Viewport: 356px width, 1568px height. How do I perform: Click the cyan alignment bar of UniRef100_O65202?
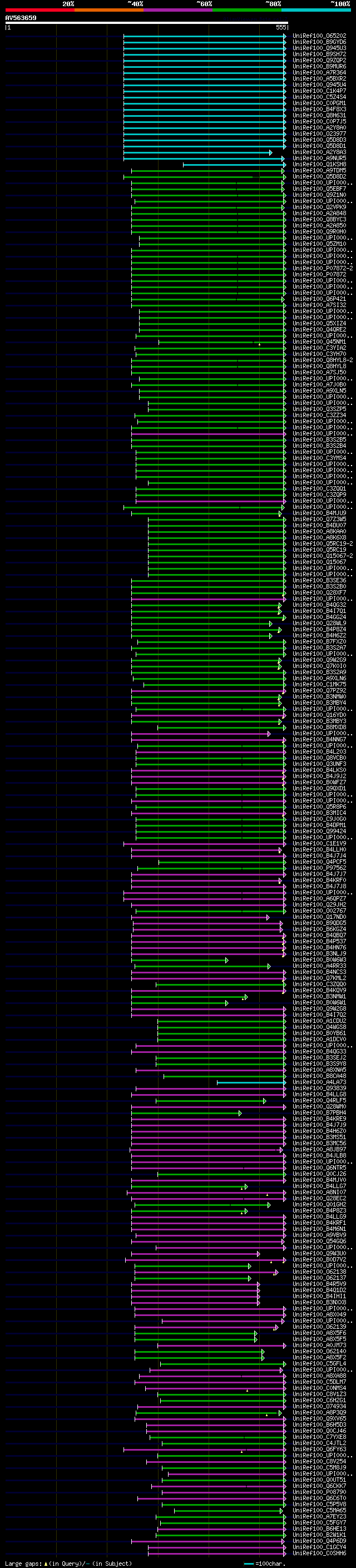(205, 36)
